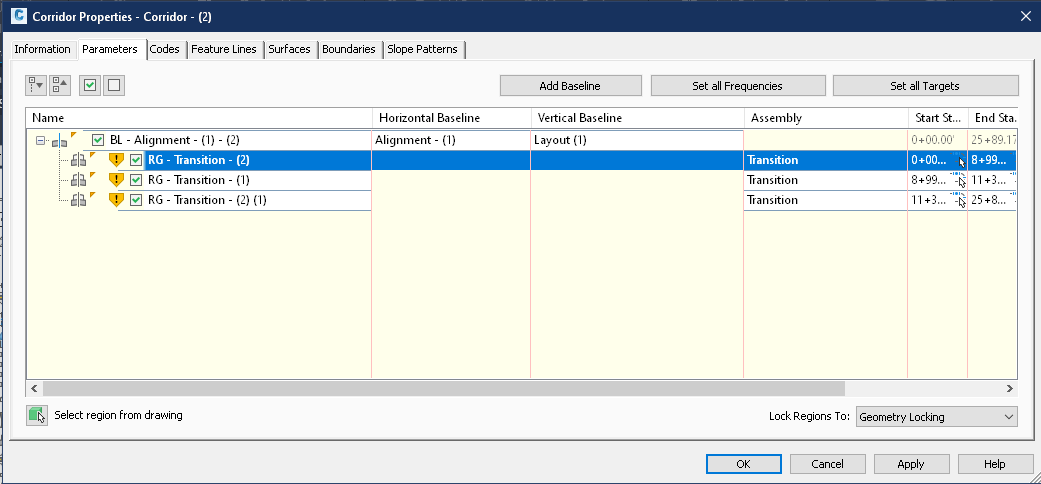The height and width of the screenshot is (484, 1041).
Task: Open the Lock Regions To dropdown
Action: [x=937, y=417]
